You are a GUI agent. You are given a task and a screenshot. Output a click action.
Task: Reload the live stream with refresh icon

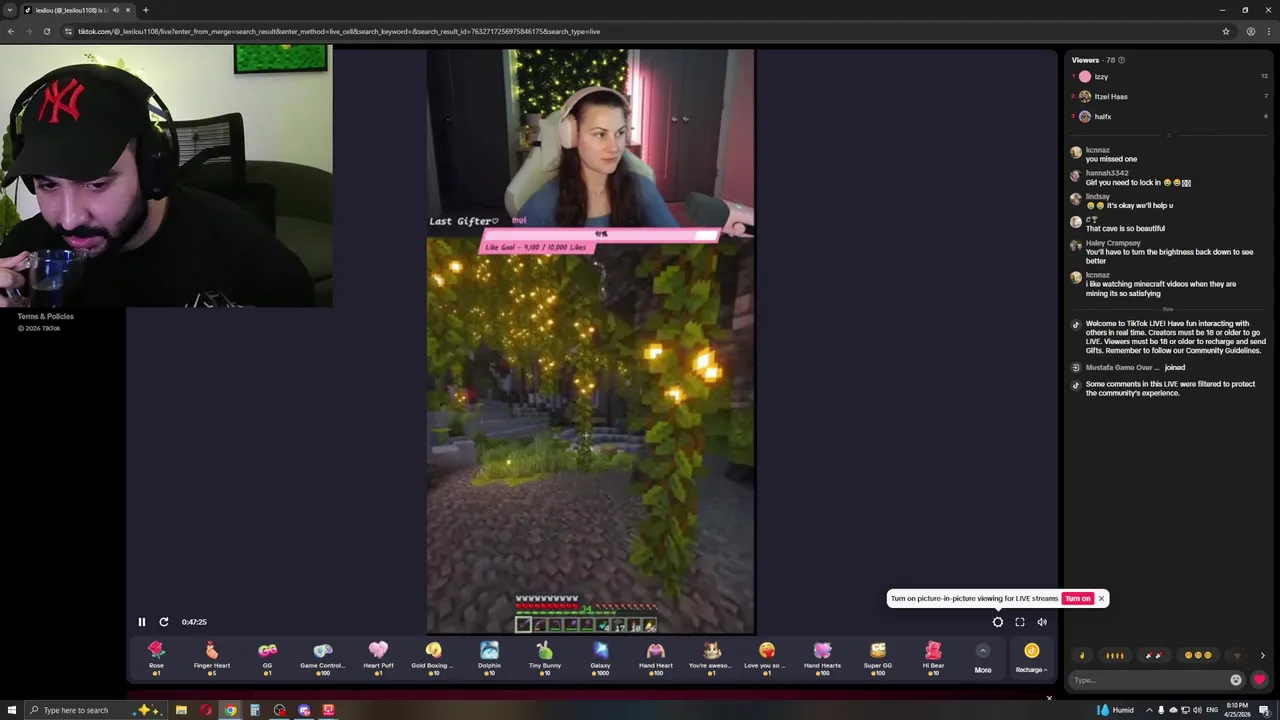(x=164, y=622)
